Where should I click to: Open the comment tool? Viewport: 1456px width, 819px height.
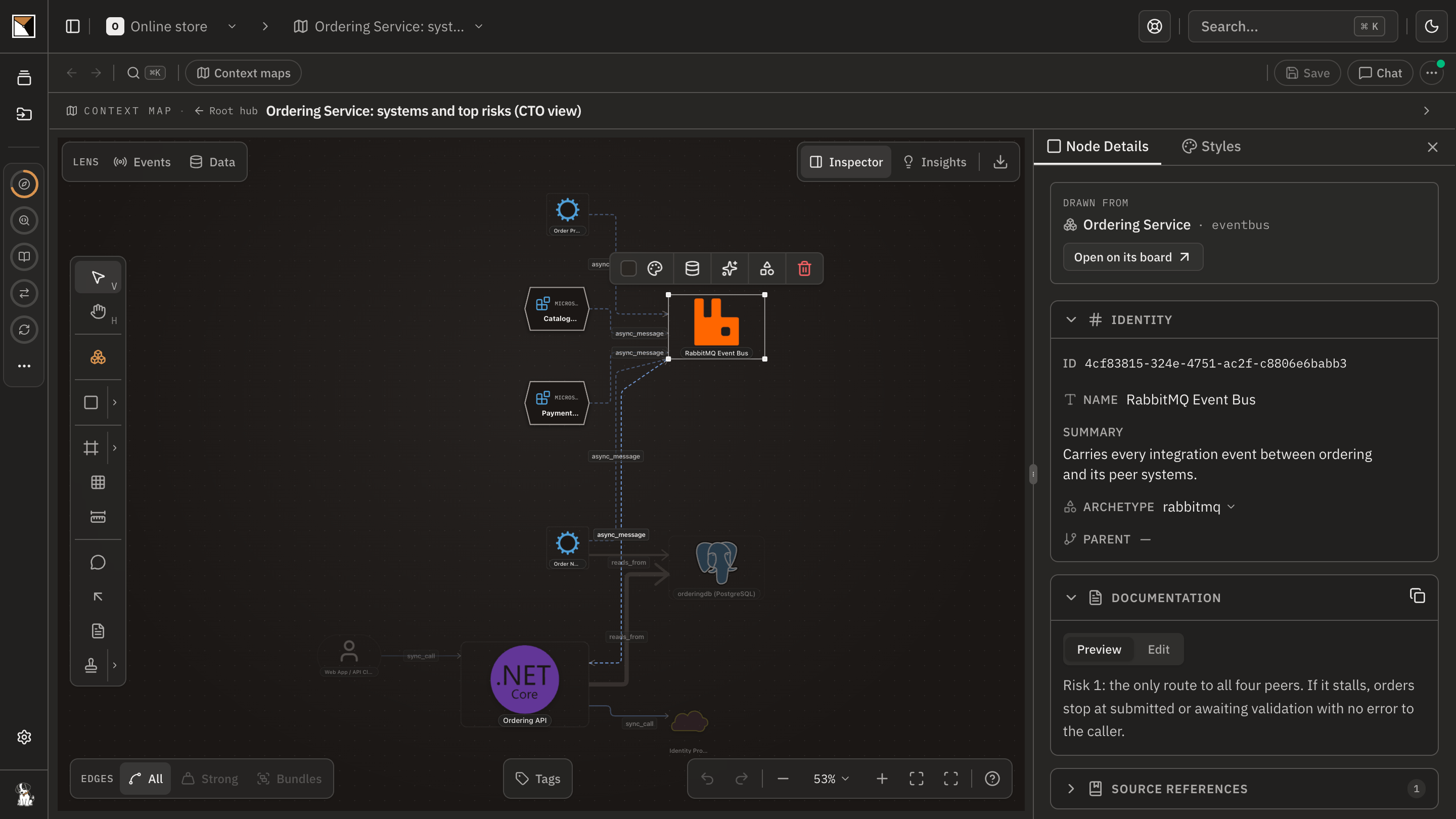(x=98, y=562)
